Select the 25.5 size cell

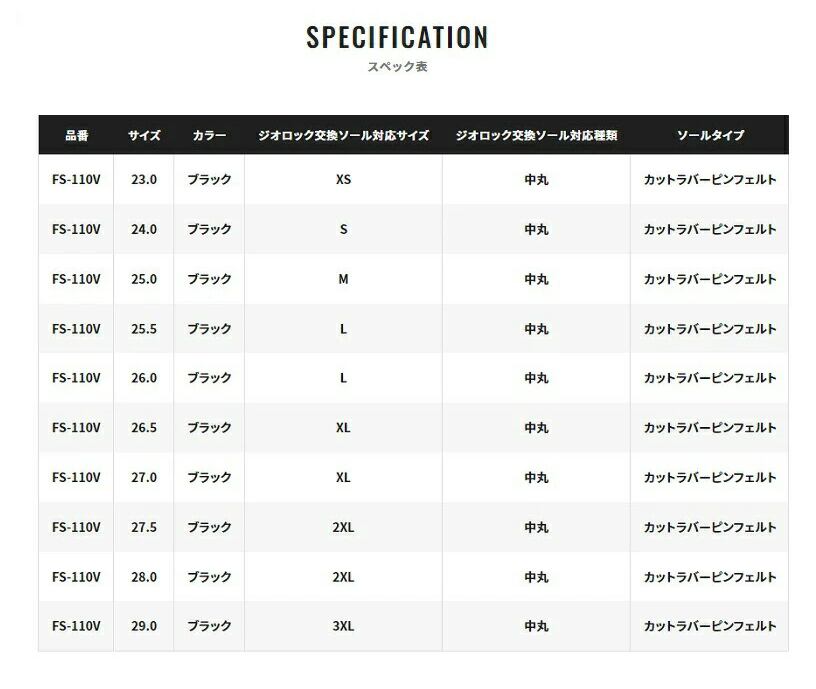pos(144,329)
